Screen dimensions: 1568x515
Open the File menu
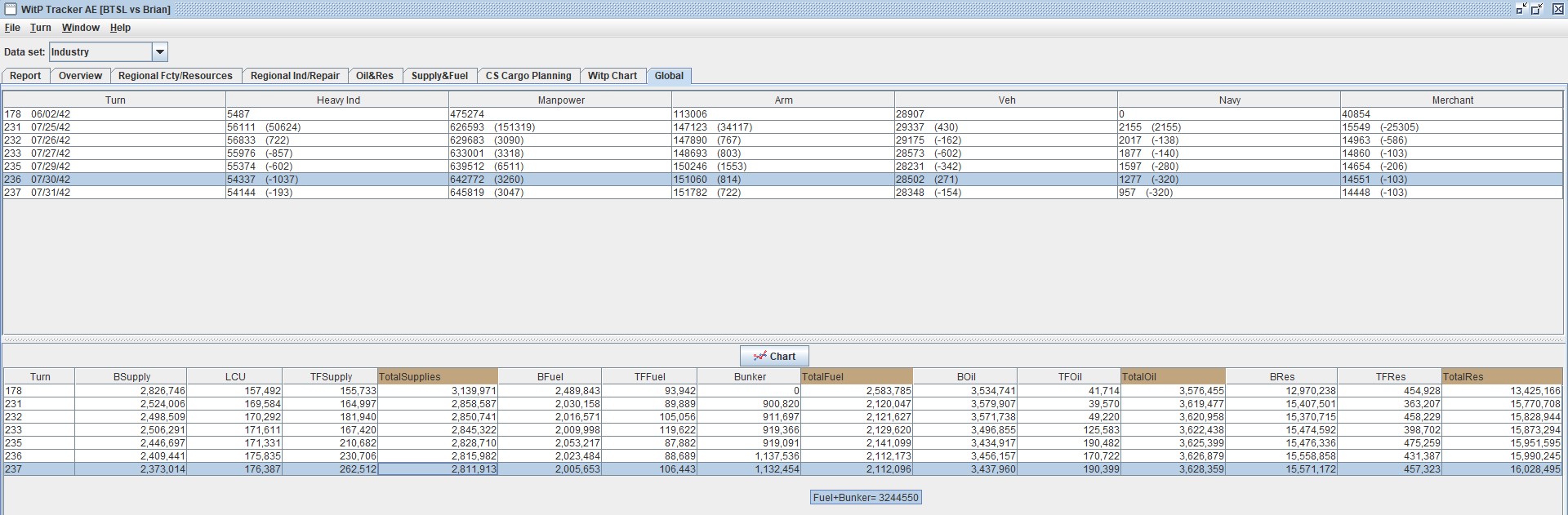click(x=12, y=28)
